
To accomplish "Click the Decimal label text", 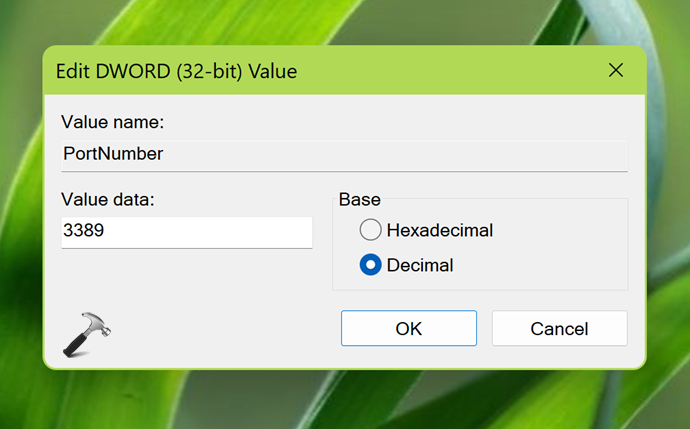I will tap(420, 265).
